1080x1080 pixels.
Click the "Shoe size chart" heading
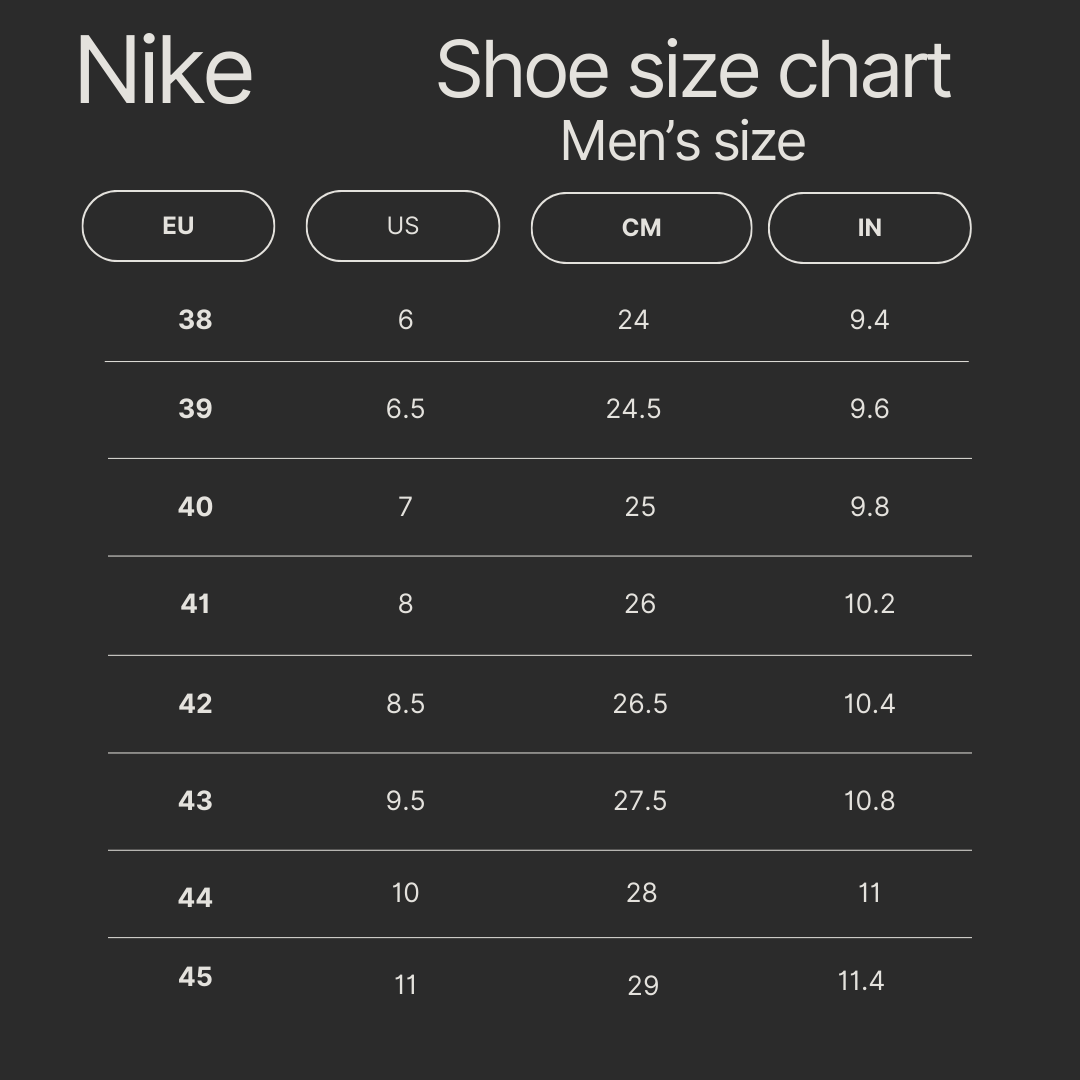click(693, 71)
